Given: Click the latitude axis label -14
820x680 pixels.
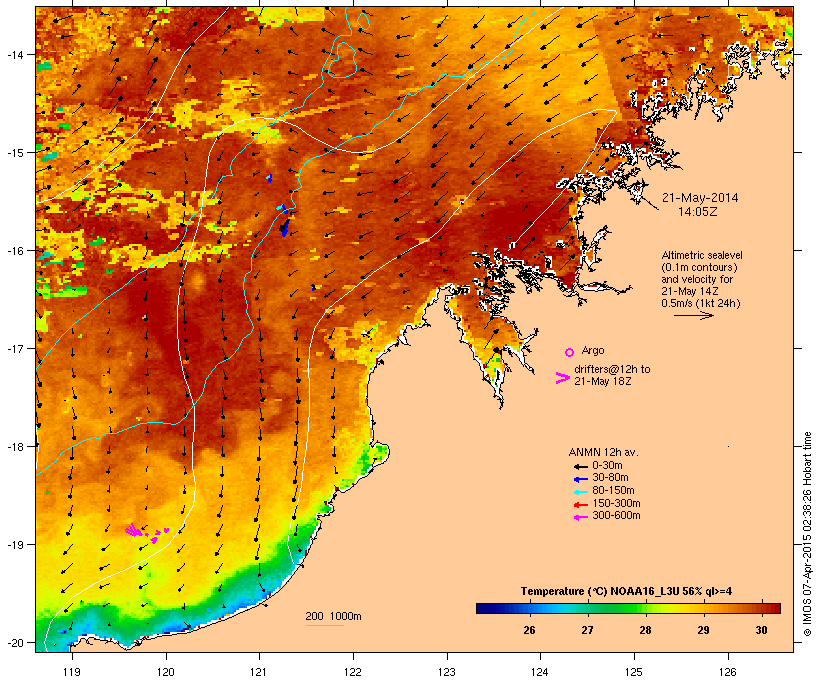Looking at the screenshot, I should 15,54.
